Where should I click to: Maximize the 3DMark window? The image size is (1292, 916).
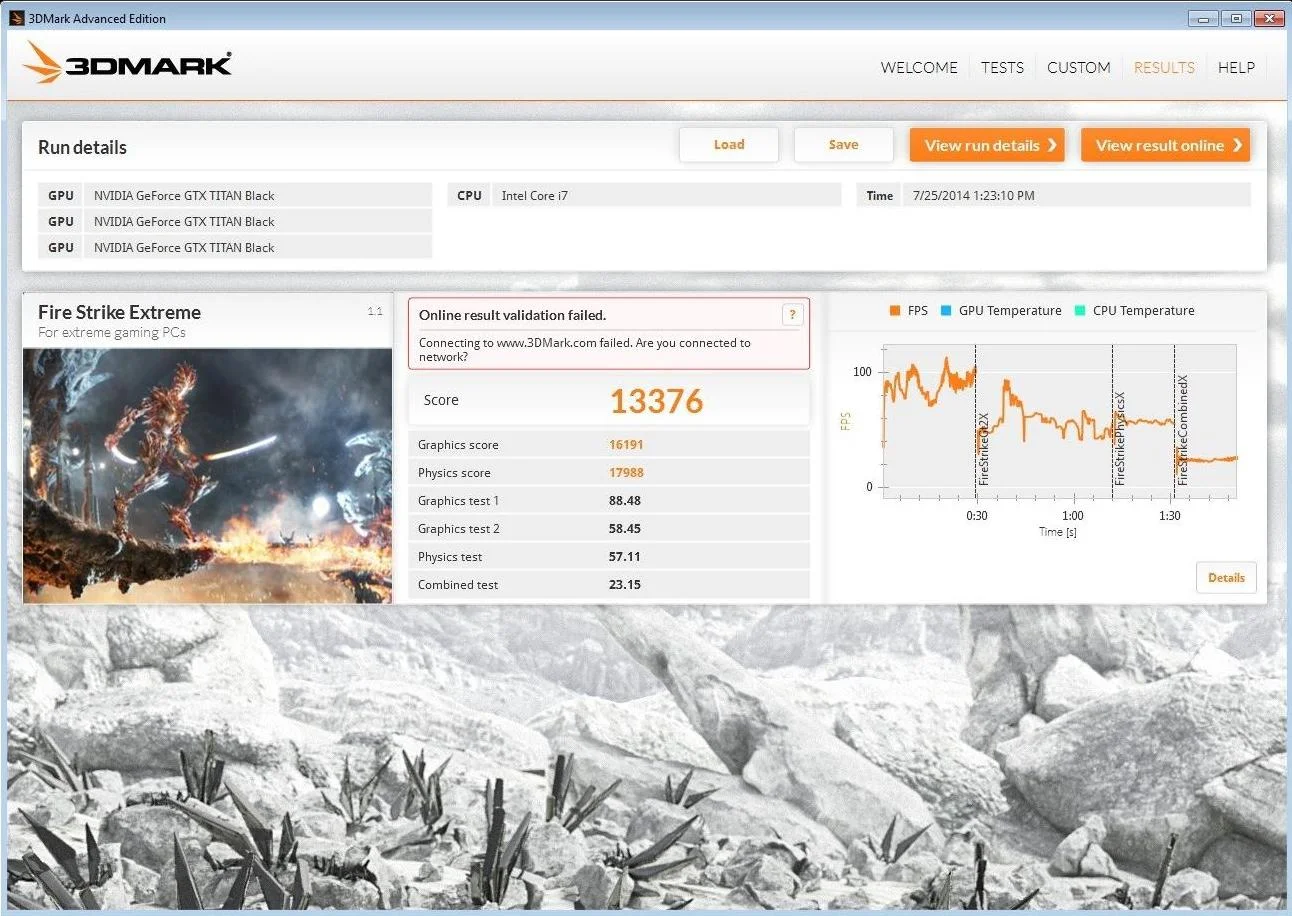coord(1237,18)
